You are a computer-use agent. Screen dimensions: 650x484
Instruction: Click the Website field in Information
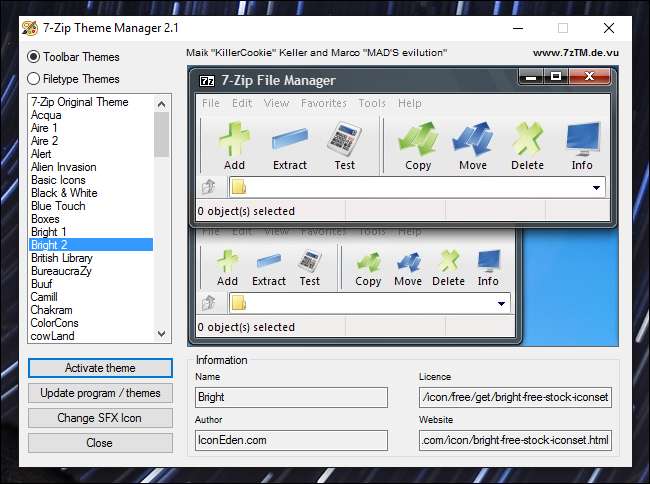(x=515, y=440)
